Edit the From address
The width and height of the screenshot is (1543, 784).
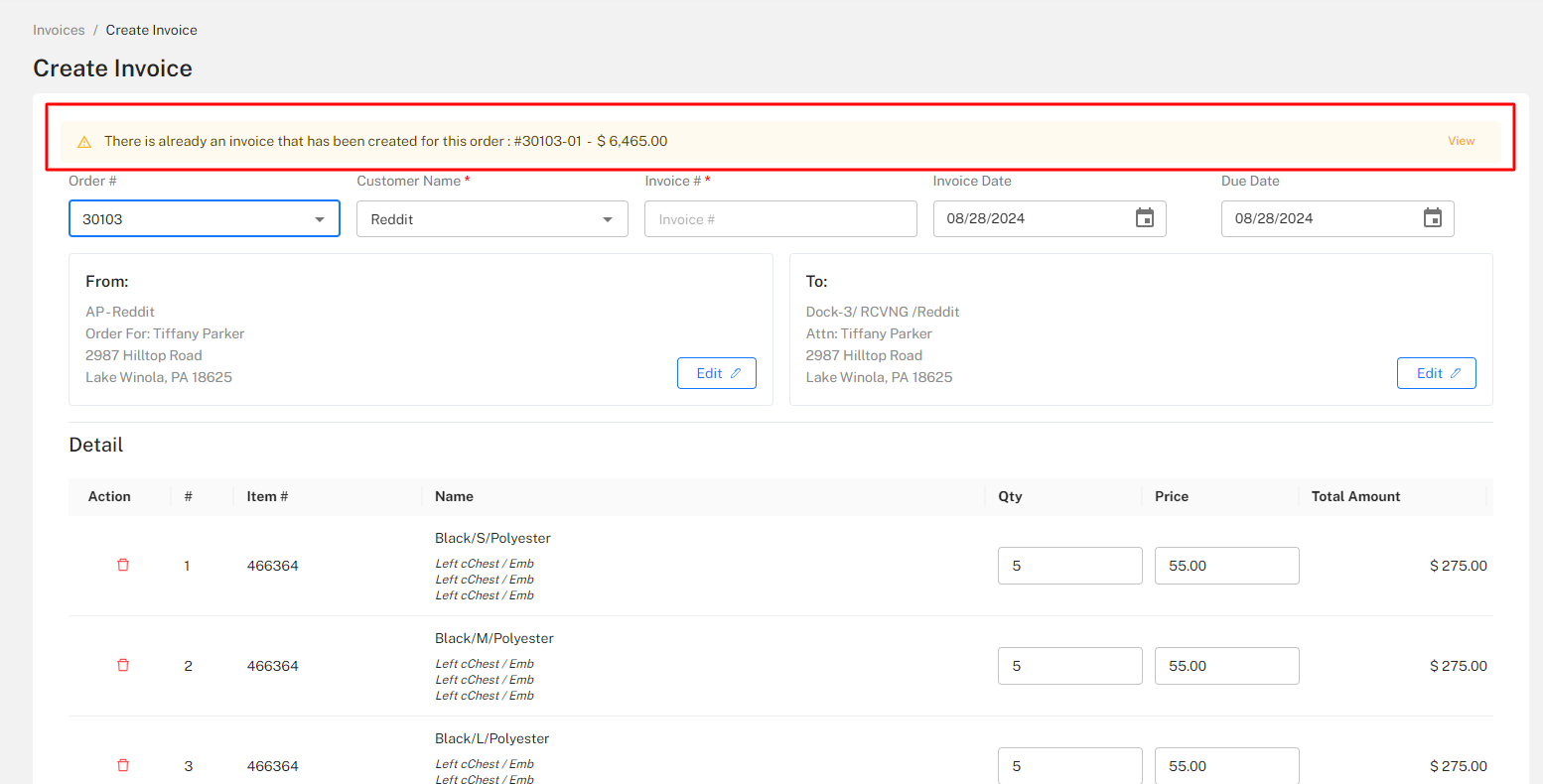[716, 373]
